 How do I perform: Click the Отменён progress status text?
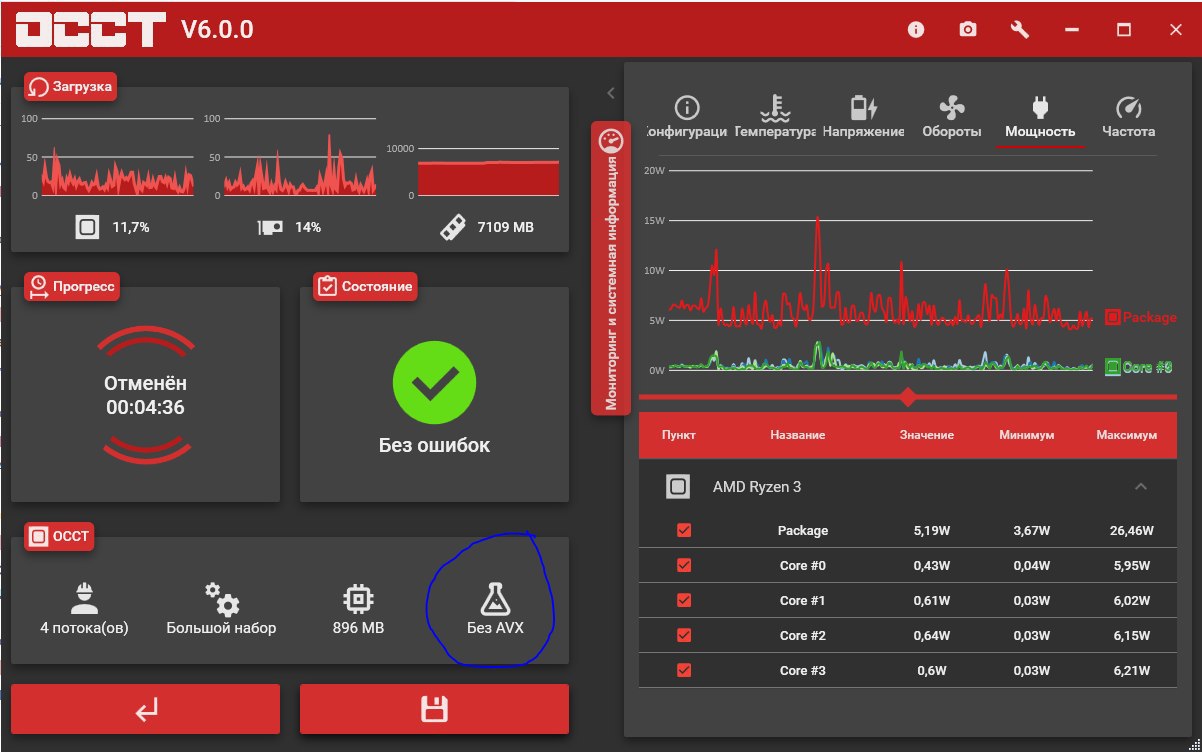(145, 383)
